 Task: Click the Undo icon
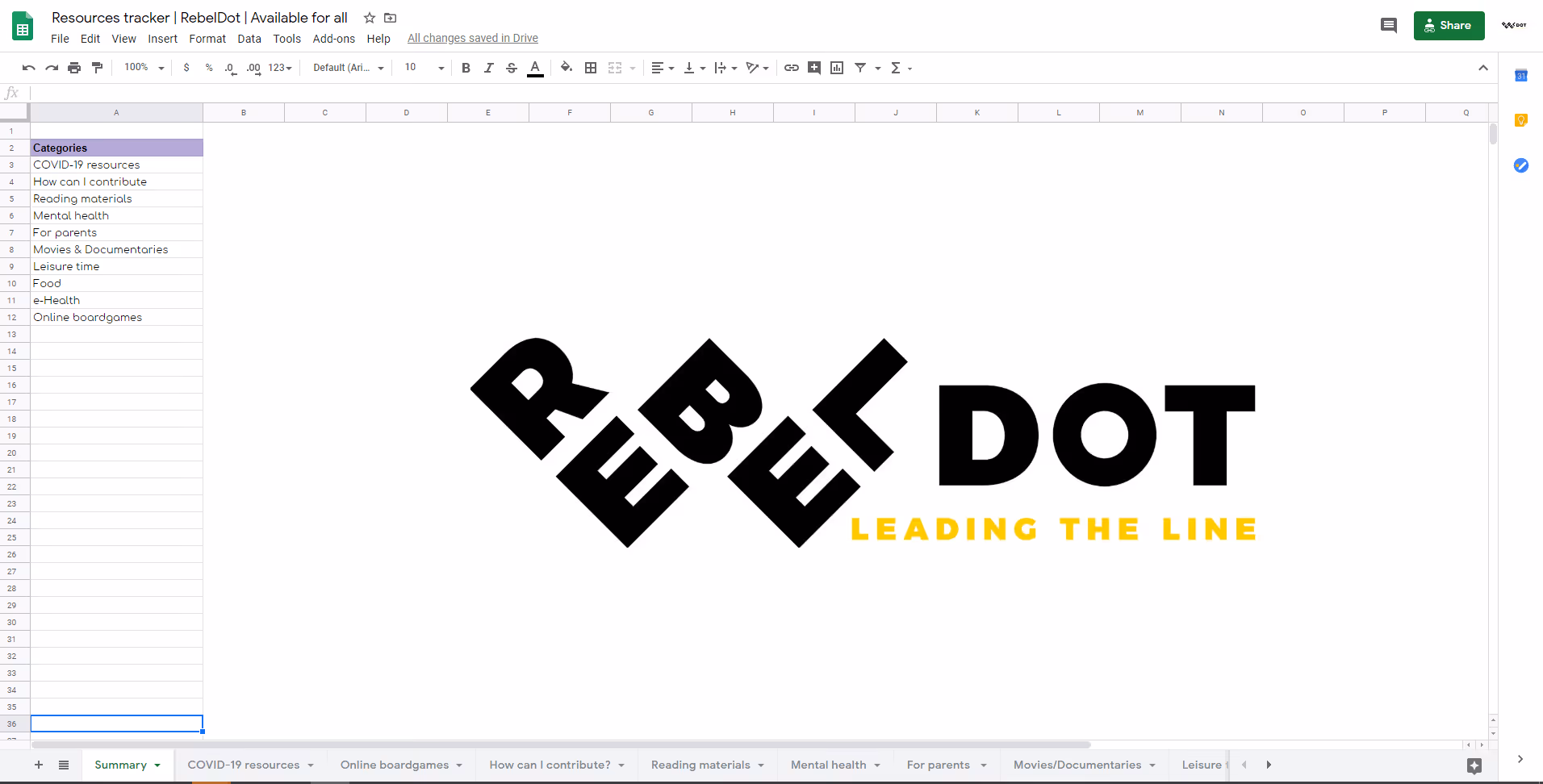29,68
